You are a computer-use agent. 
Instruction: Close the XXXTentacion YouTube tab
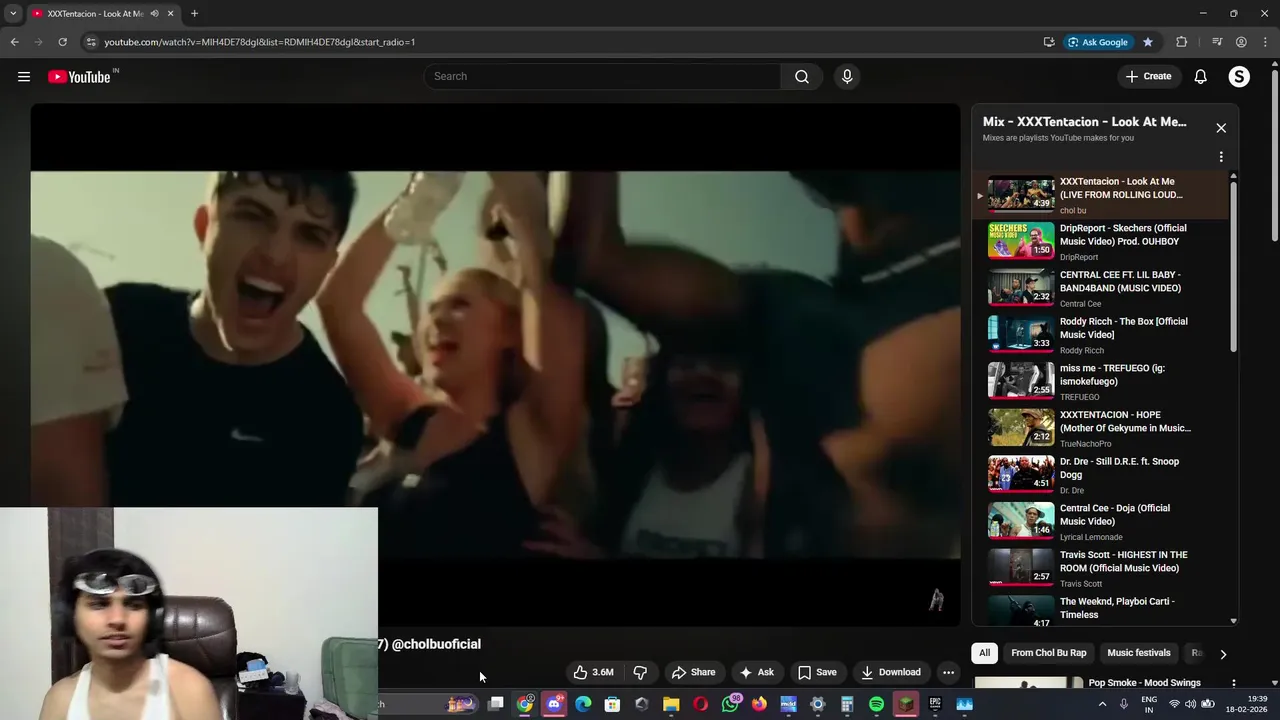(x=170, y=14)
